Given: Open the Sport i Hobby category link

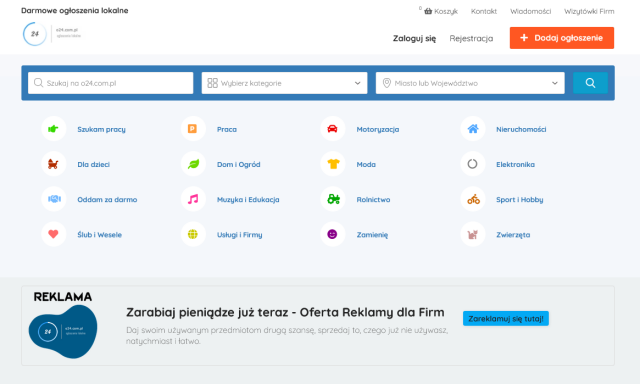Looking at the screenshot, I should (519, 200).
